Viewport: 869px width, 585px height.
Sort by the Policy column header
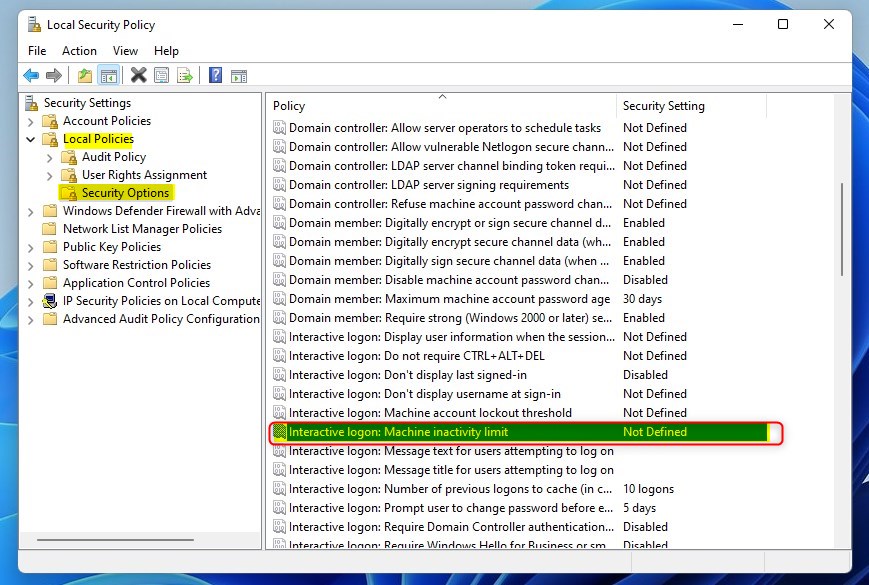[440, 106]
